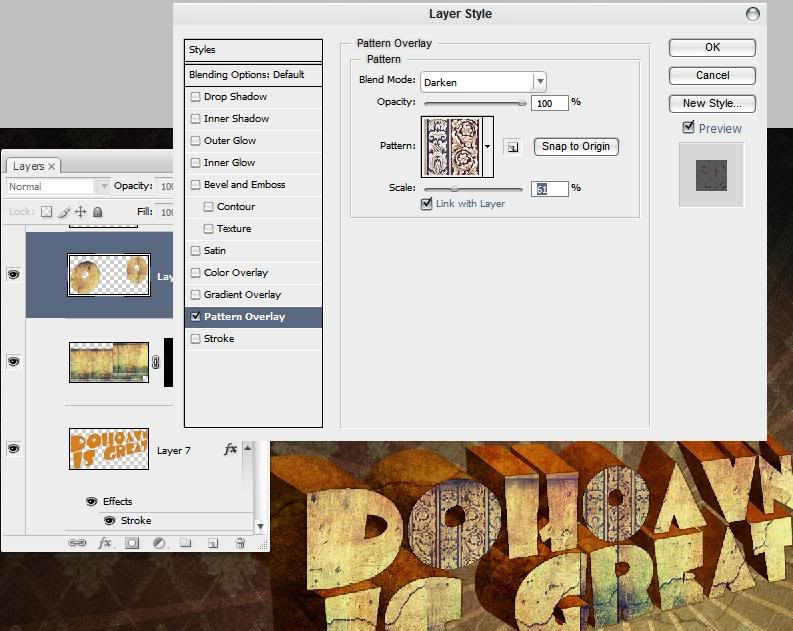
Task: Uncheck the Pattern Overlay checkbox
Action: pyautogui.click(x=195, y=317)
